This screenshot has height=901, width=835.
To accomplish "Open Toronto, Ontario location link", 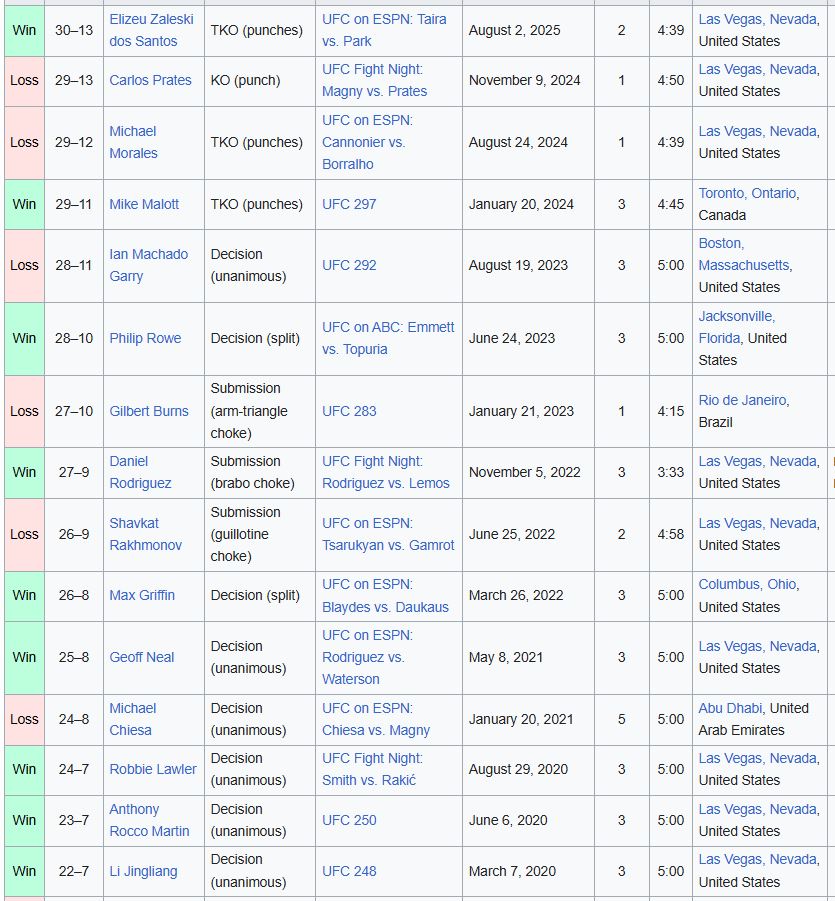I will 749,193.
